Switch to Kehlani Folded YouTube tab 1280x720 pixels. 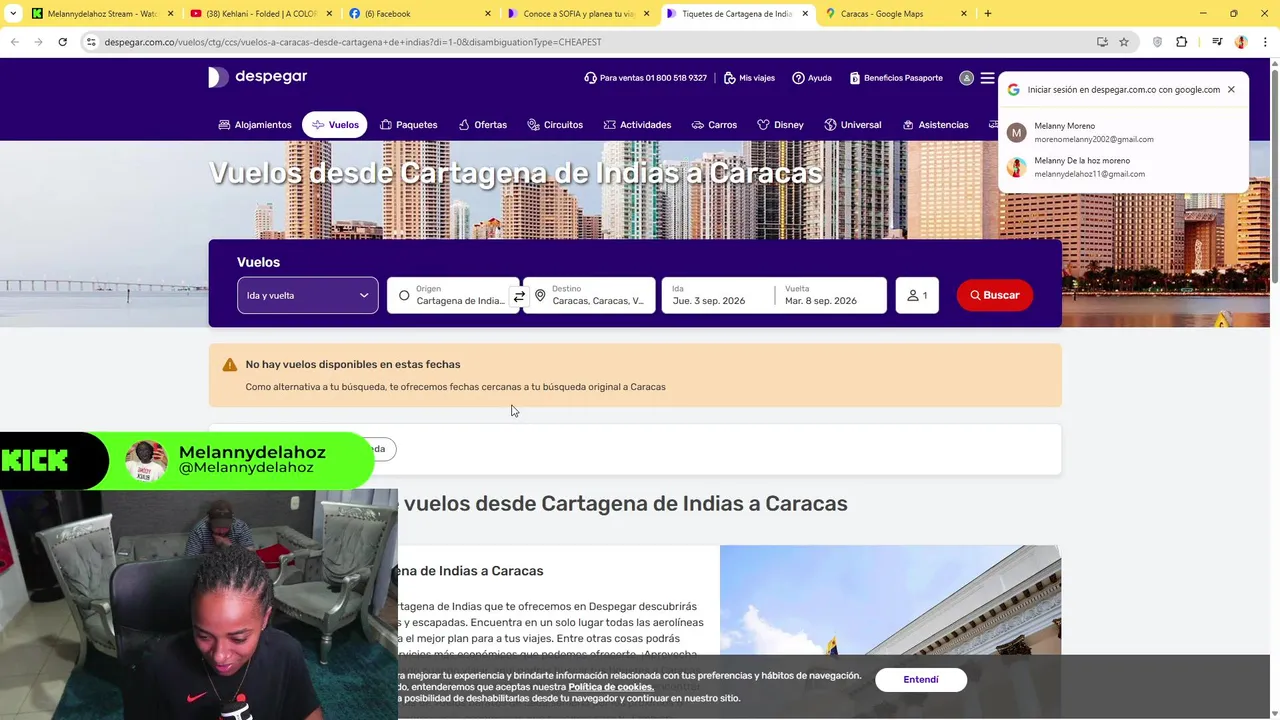(x=262, y=14)
